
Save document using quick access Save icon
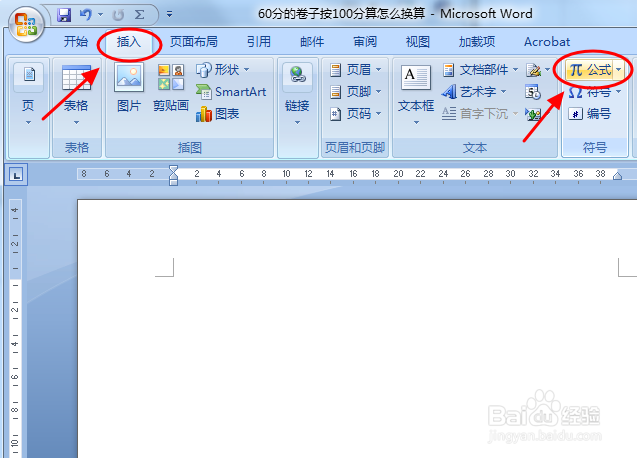coord(64,15)
